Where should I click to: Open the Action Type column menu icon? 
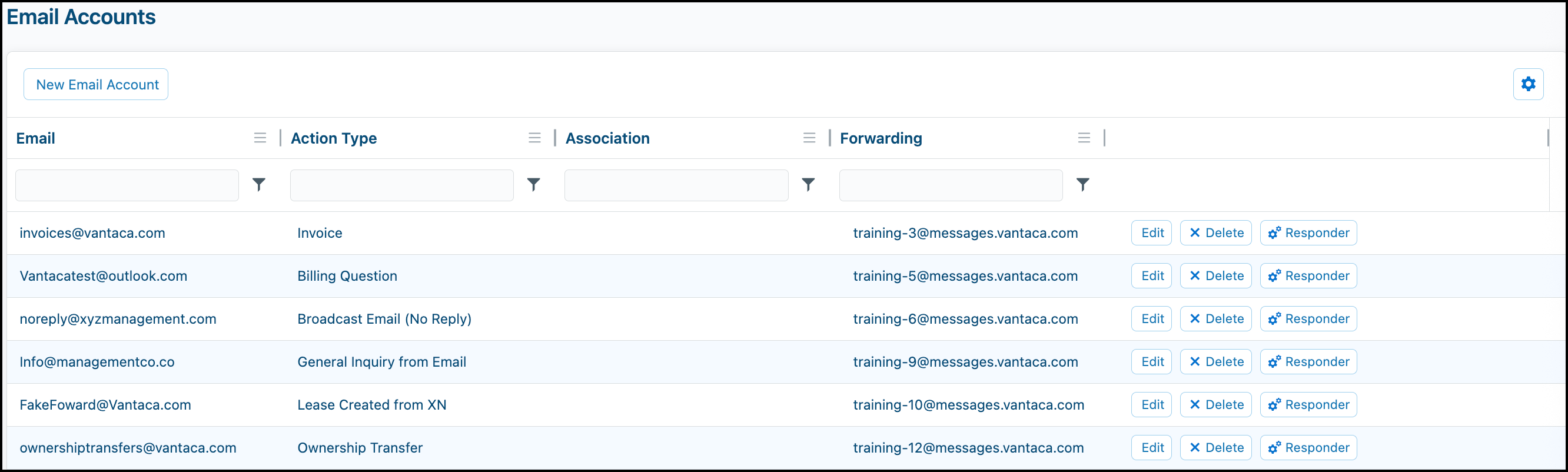[x=534, y=138]
